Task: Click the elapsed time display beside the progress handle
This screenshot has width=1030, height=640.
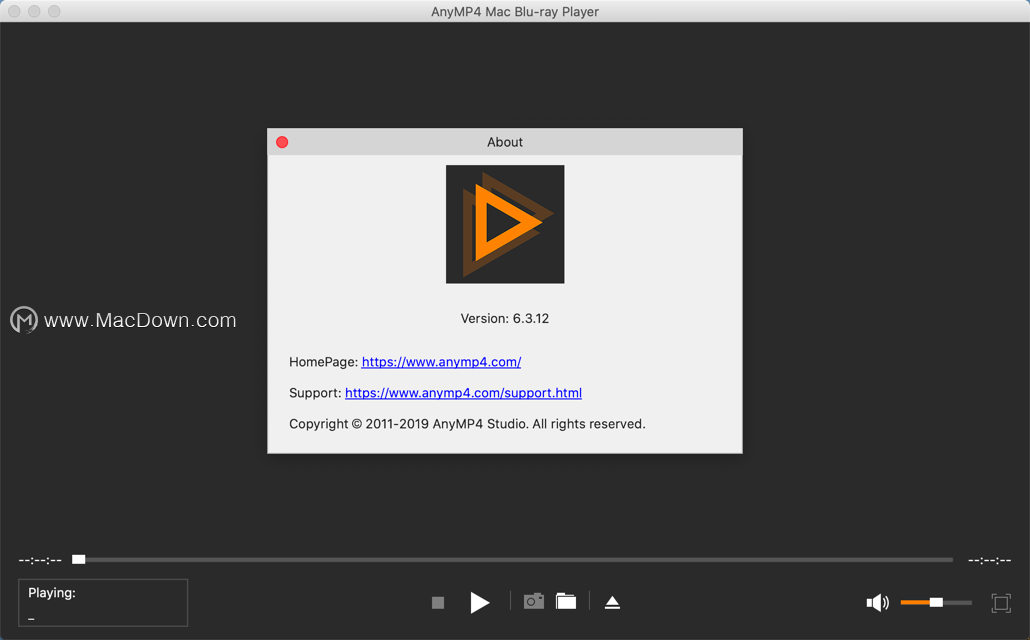Action: pos(40,560)
